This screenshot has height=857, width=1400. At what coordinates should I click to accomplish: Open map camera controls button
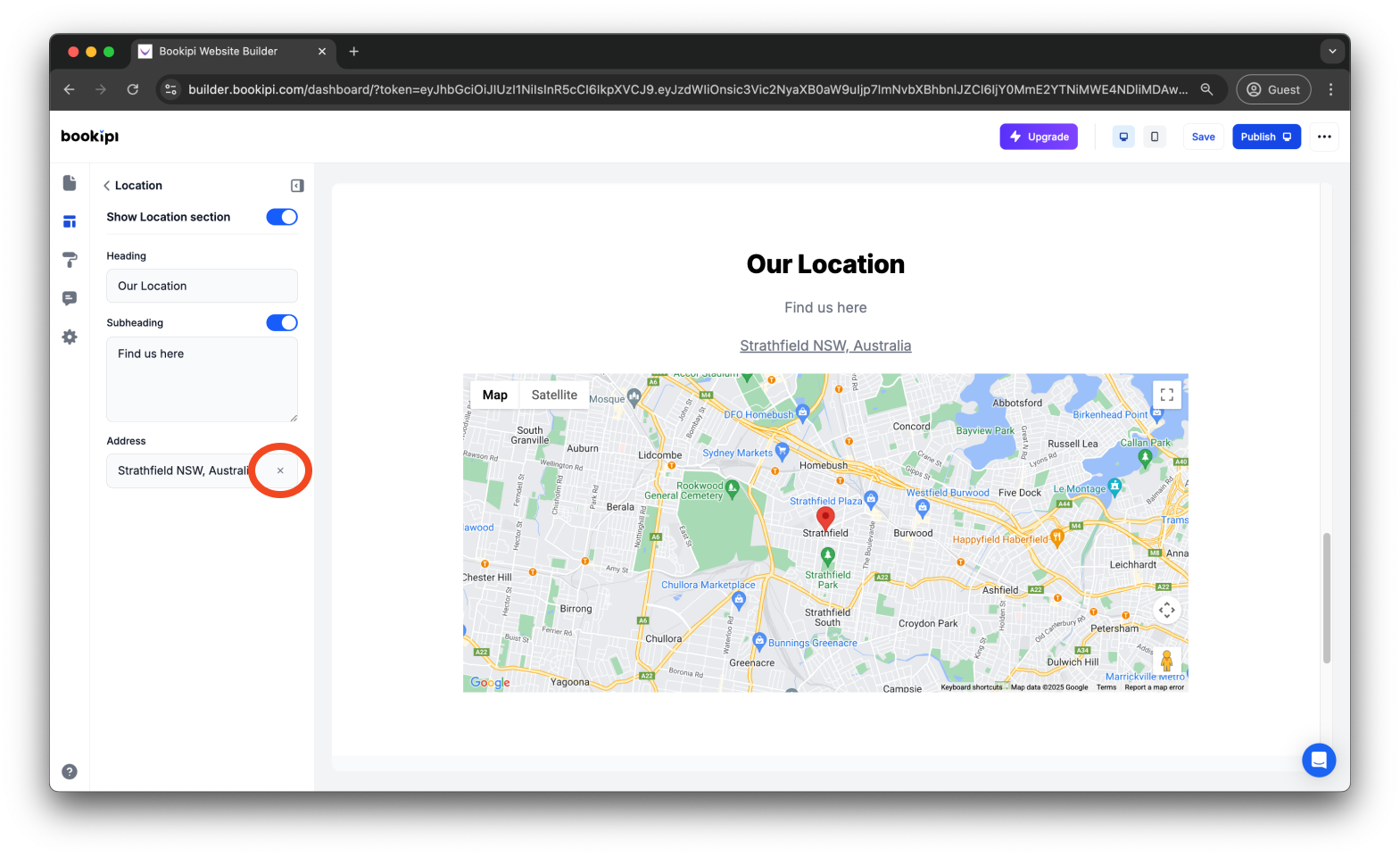[1167, 611]
